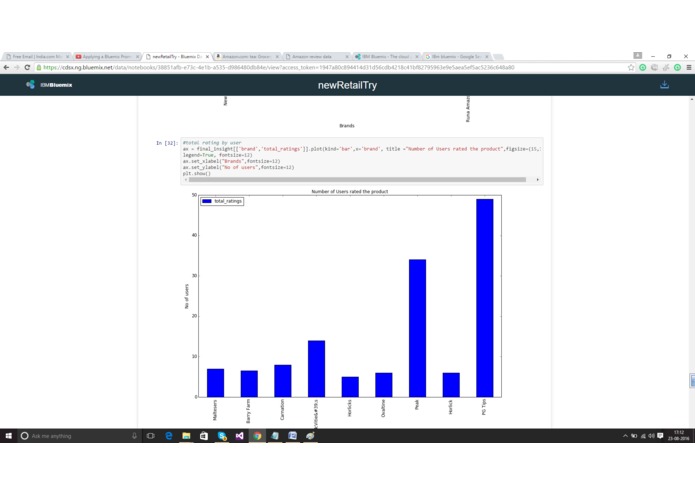
Task: Open Skype from the taskbar
Action: [222, 436]
